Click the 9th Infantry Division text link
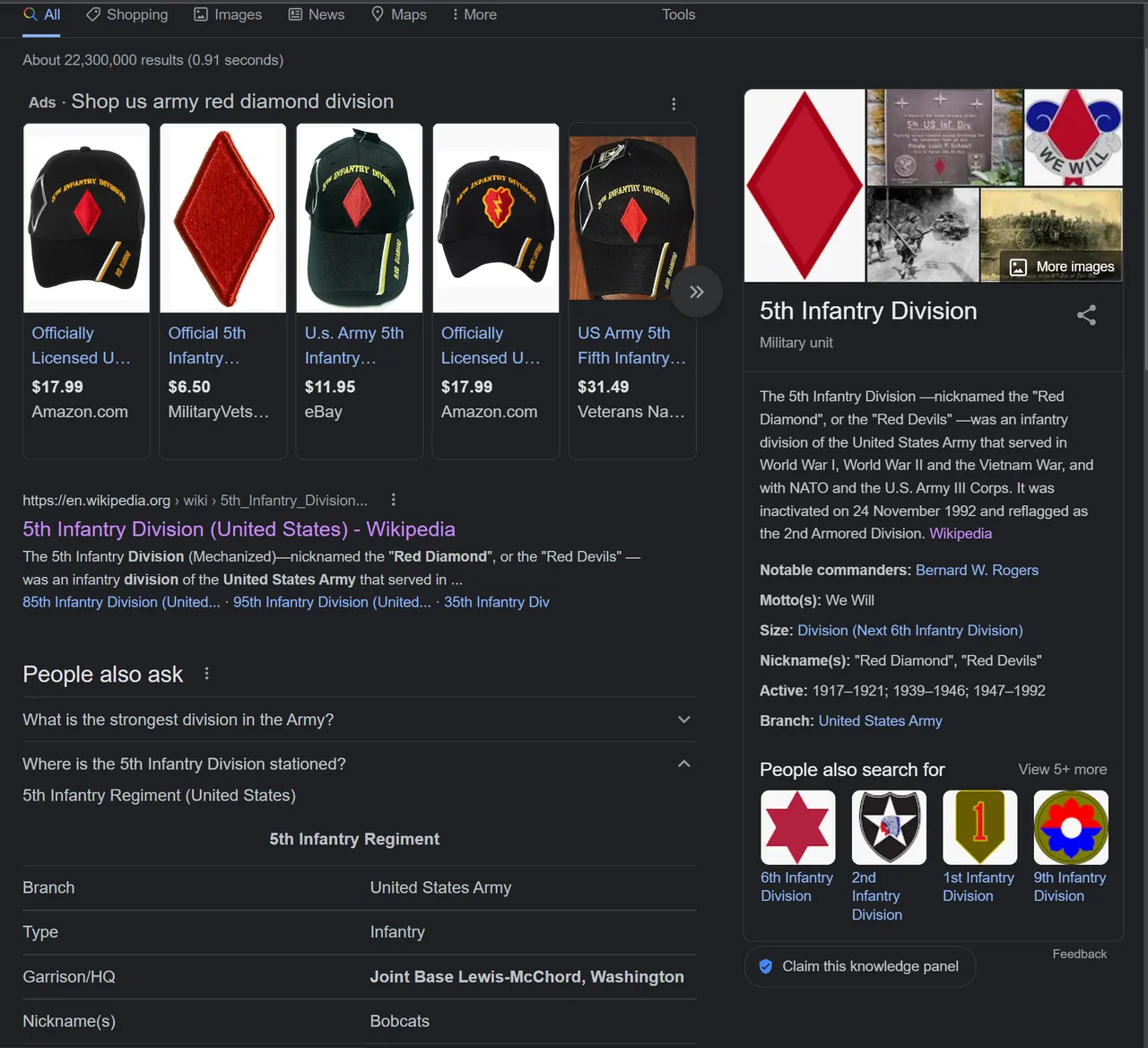Image resolution: width=1148 pixels, height=1048 pixels. coord(1069,886)
